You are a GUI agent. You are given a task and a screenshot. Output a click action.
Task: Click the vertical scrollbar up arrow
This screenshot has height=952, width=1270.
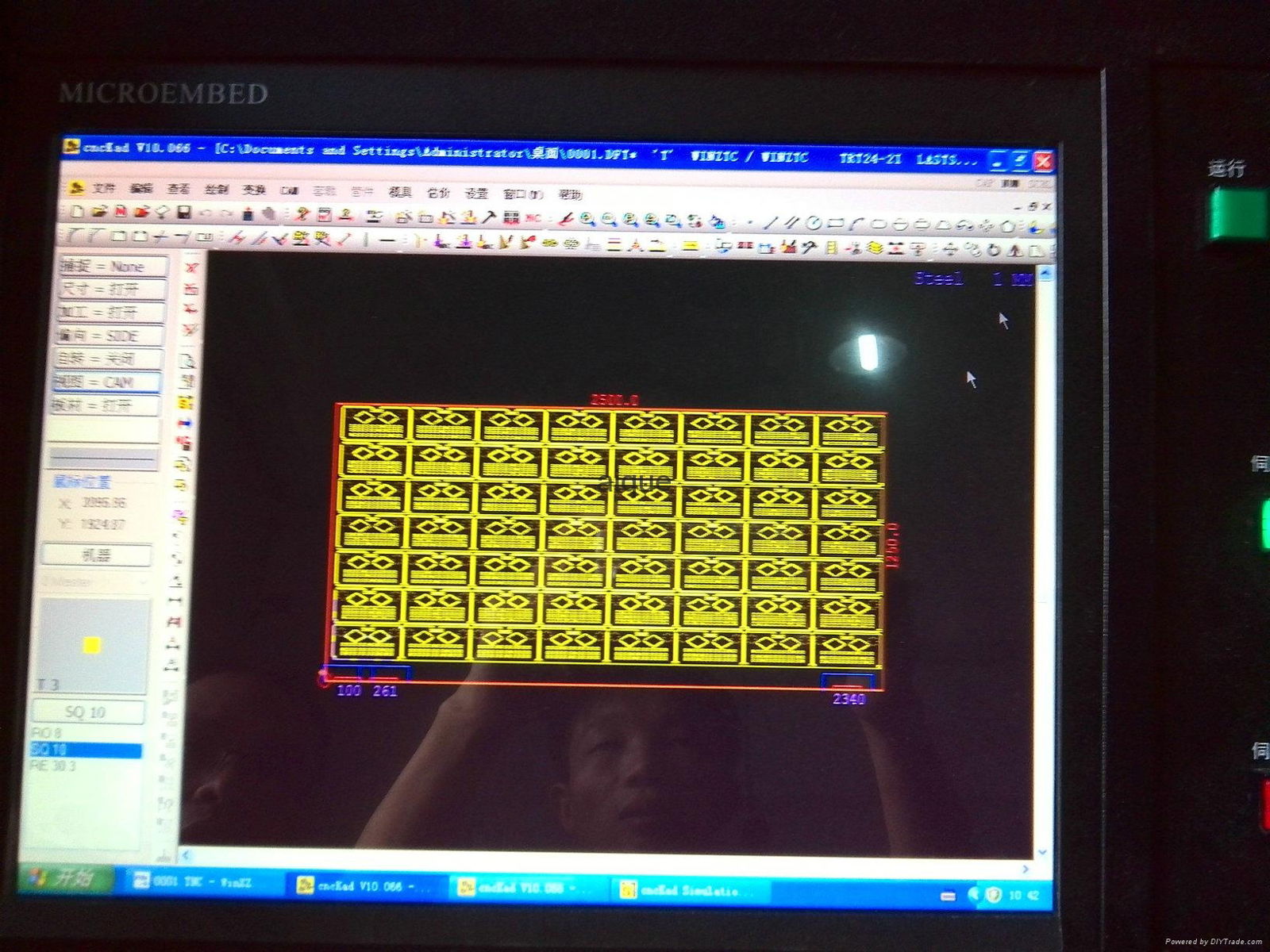(x=1045, y=274)
